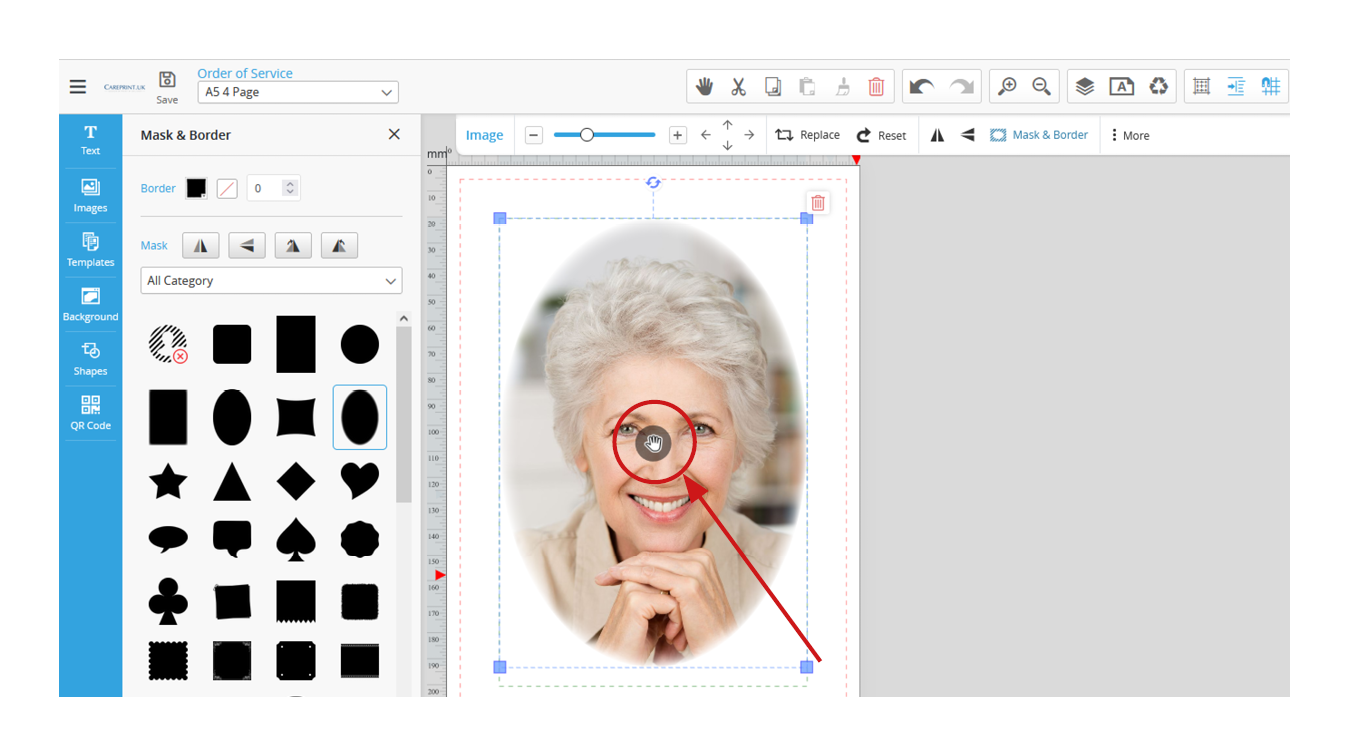Open the A5 4 Page dropdown

click(x=298, y=92)
